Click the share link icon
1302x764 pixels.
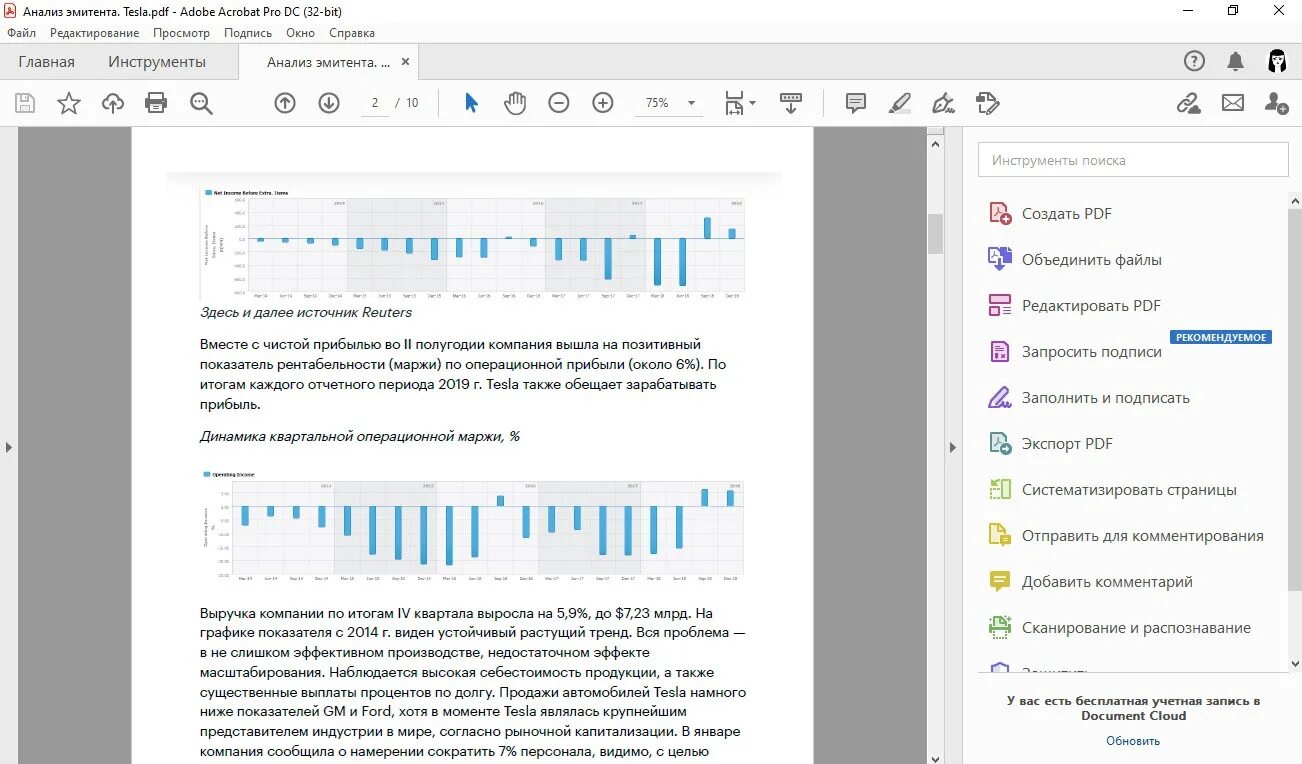click(x=1188, y=103)
